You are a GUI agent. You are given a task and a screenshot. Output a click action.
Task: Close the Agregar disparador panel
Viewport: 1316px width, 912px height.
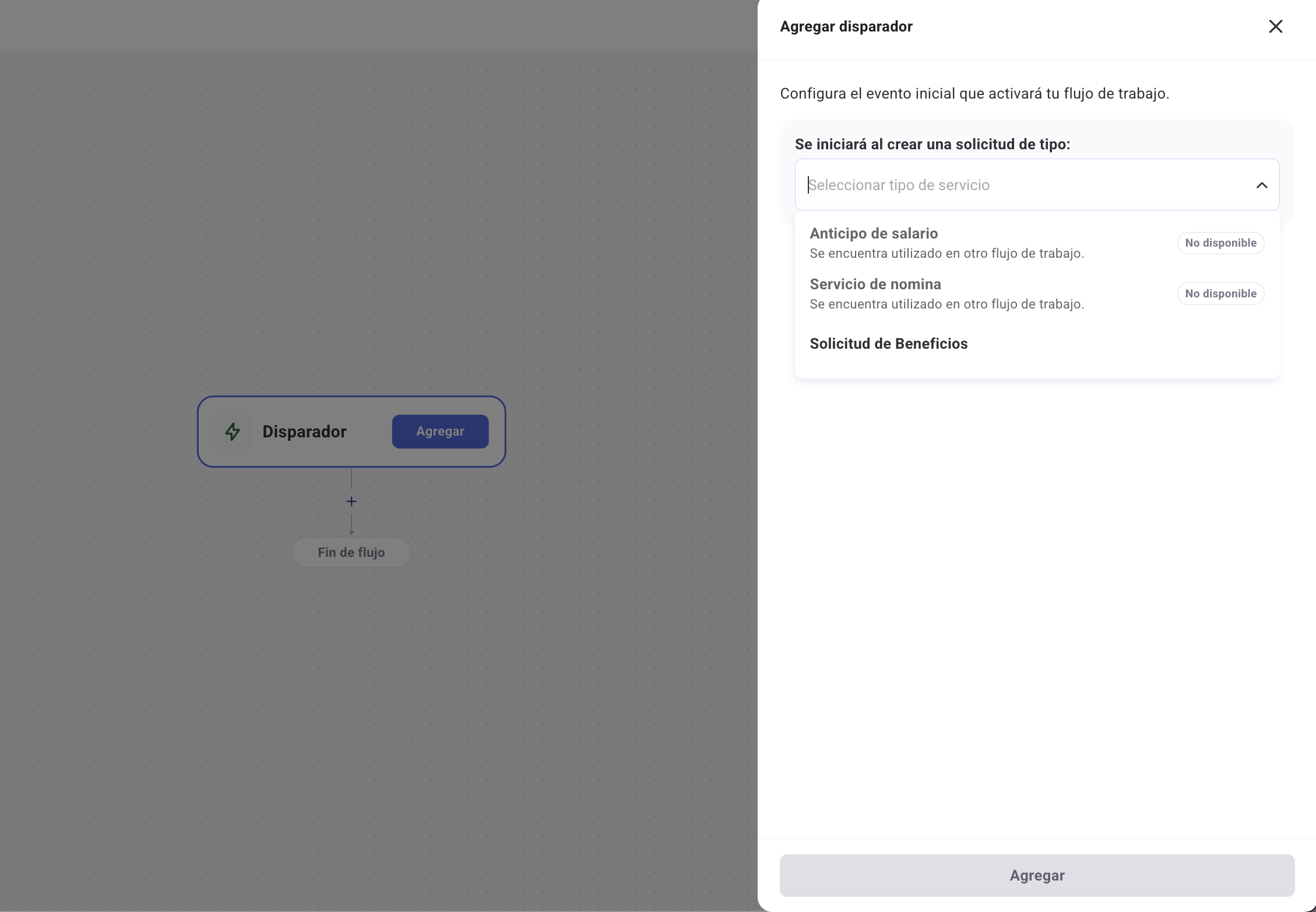click(x=1275, y=26)
